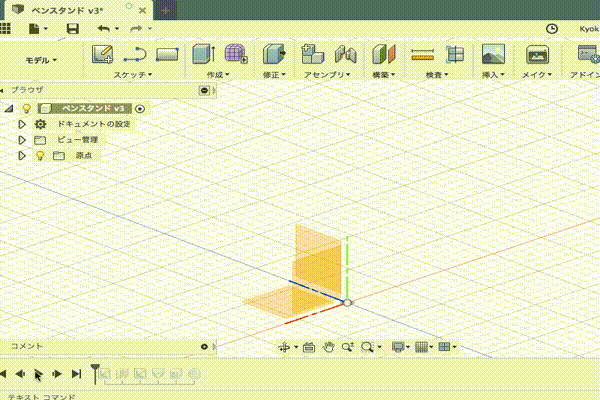Toggle visibility of ペンスタンド v3 component
Image resolution: width=600 pixels, height=400 pixels.
click(26, 109)
